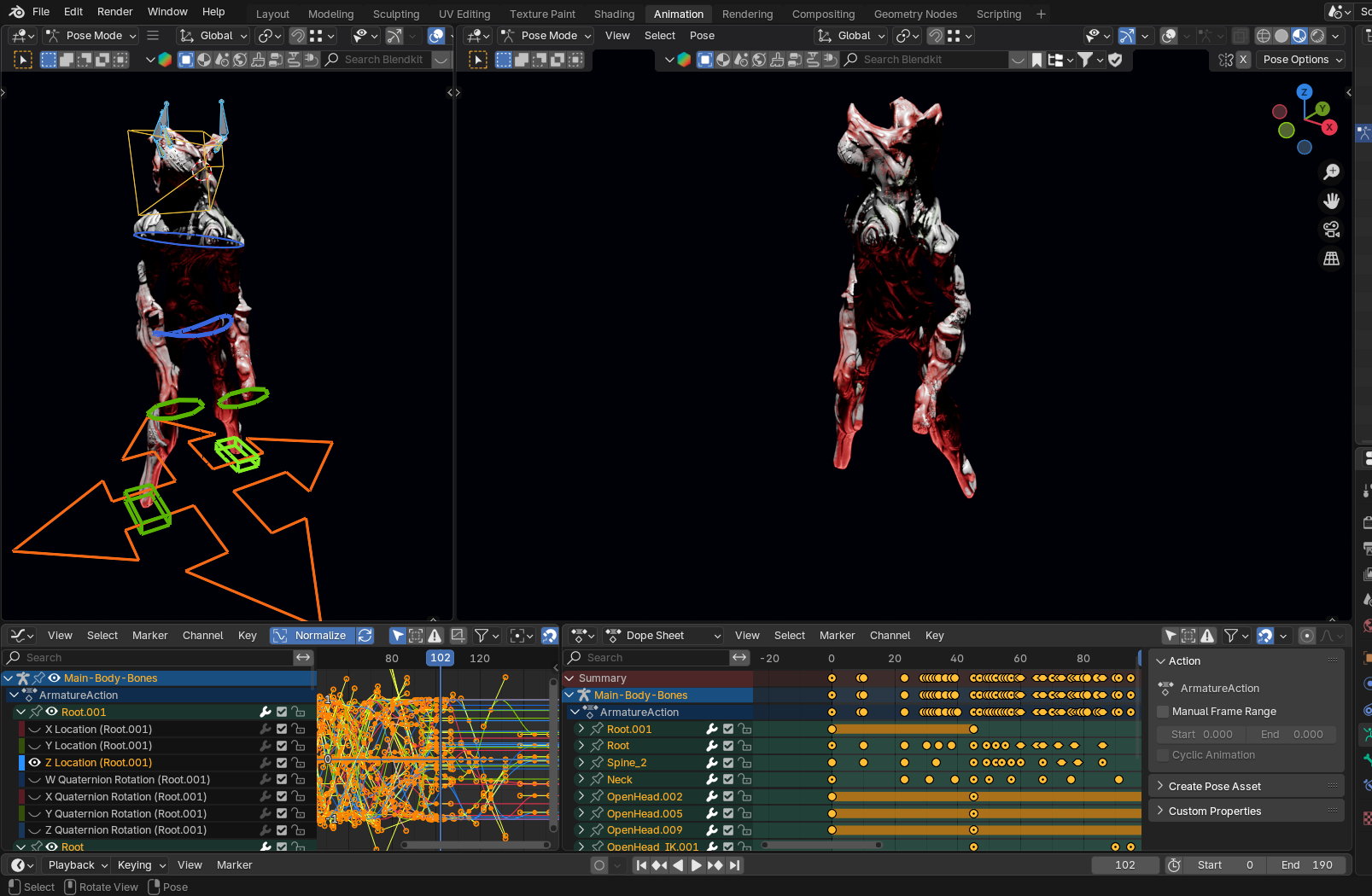The width and height of the screenshot is (1372, 896).
Task: Open Channel menu in dope sheet
Action: tap(890, 636)
